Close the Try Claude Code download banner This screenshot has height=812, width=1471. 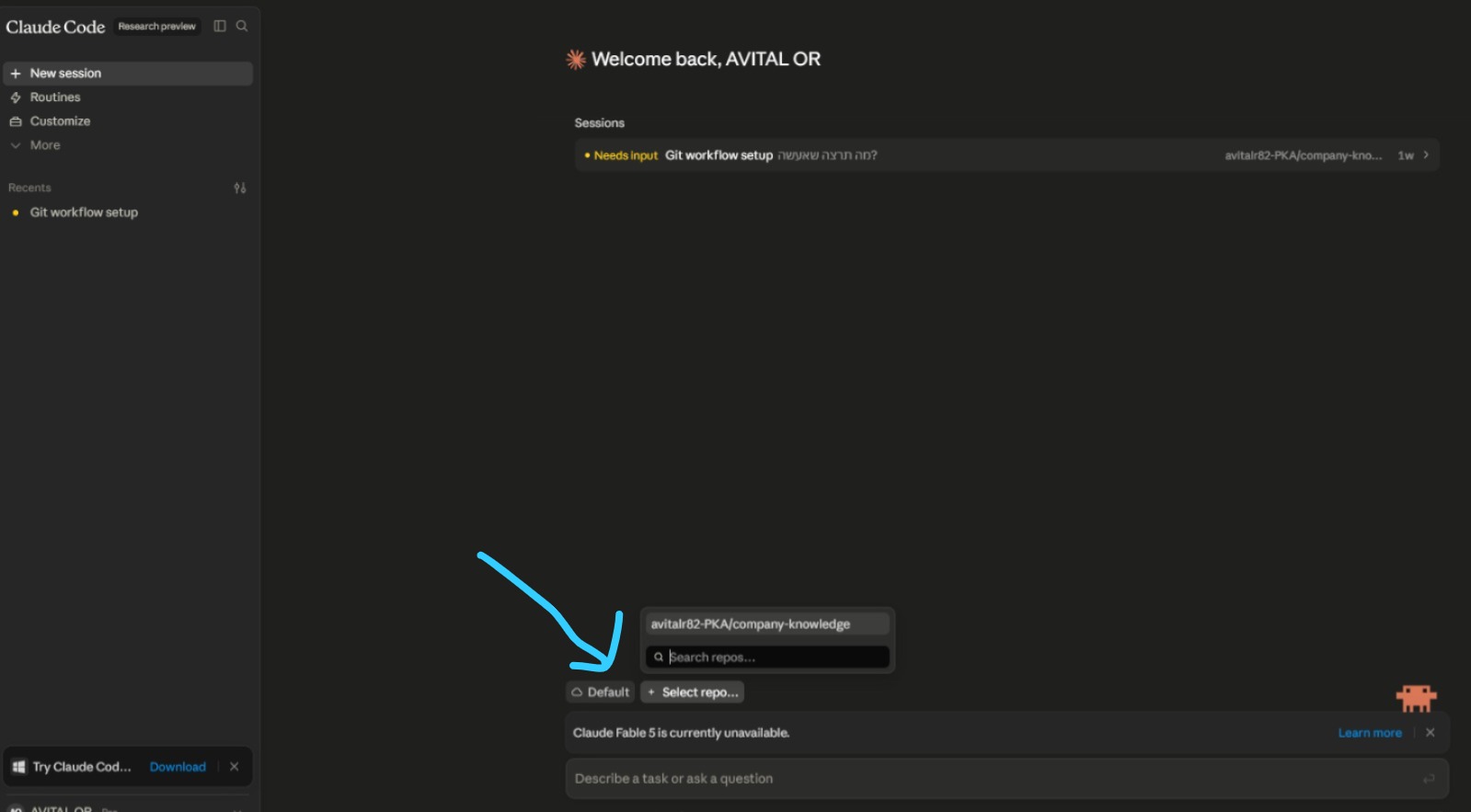pos(235,767)
